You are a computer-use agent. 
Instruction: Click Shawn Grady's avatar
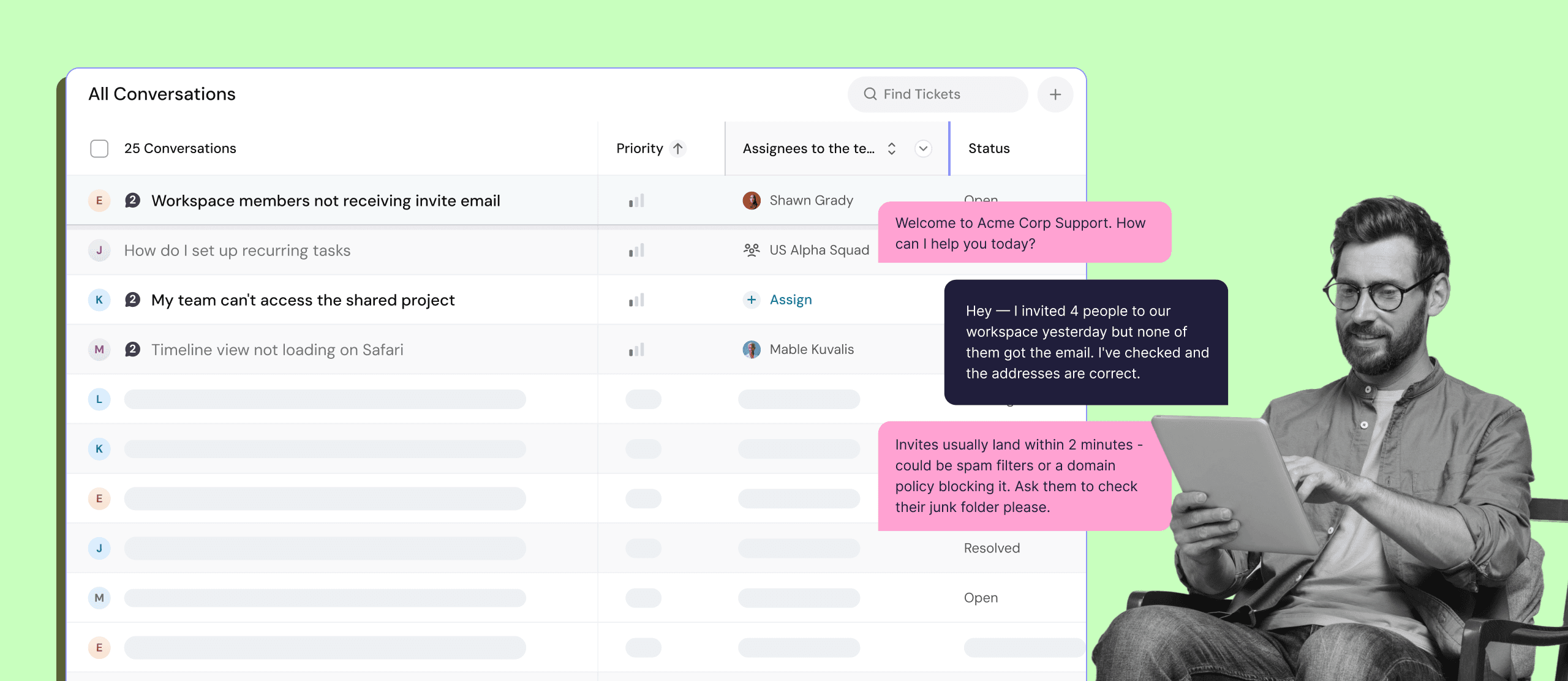[752, 200]
